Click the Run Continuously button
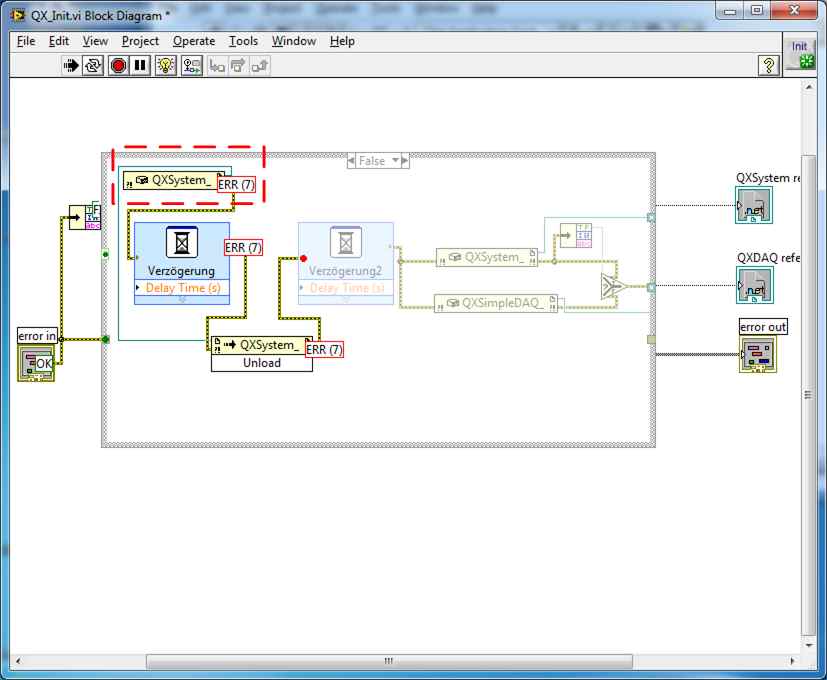The width and height of the screenshot is (827, 680). coord(93,65)
